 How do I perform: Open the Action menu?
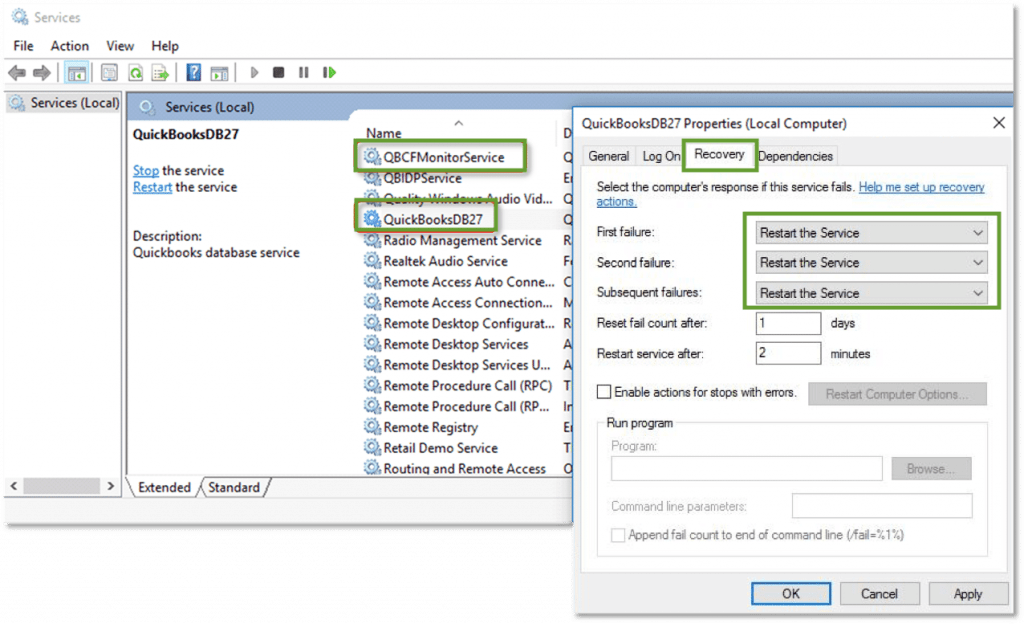70,46
